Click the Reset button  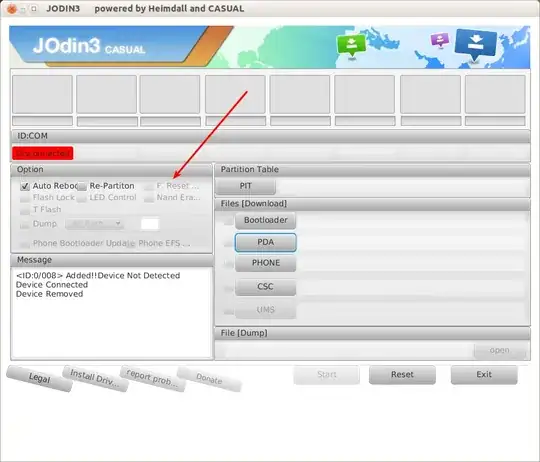click(x=402, y=375)
